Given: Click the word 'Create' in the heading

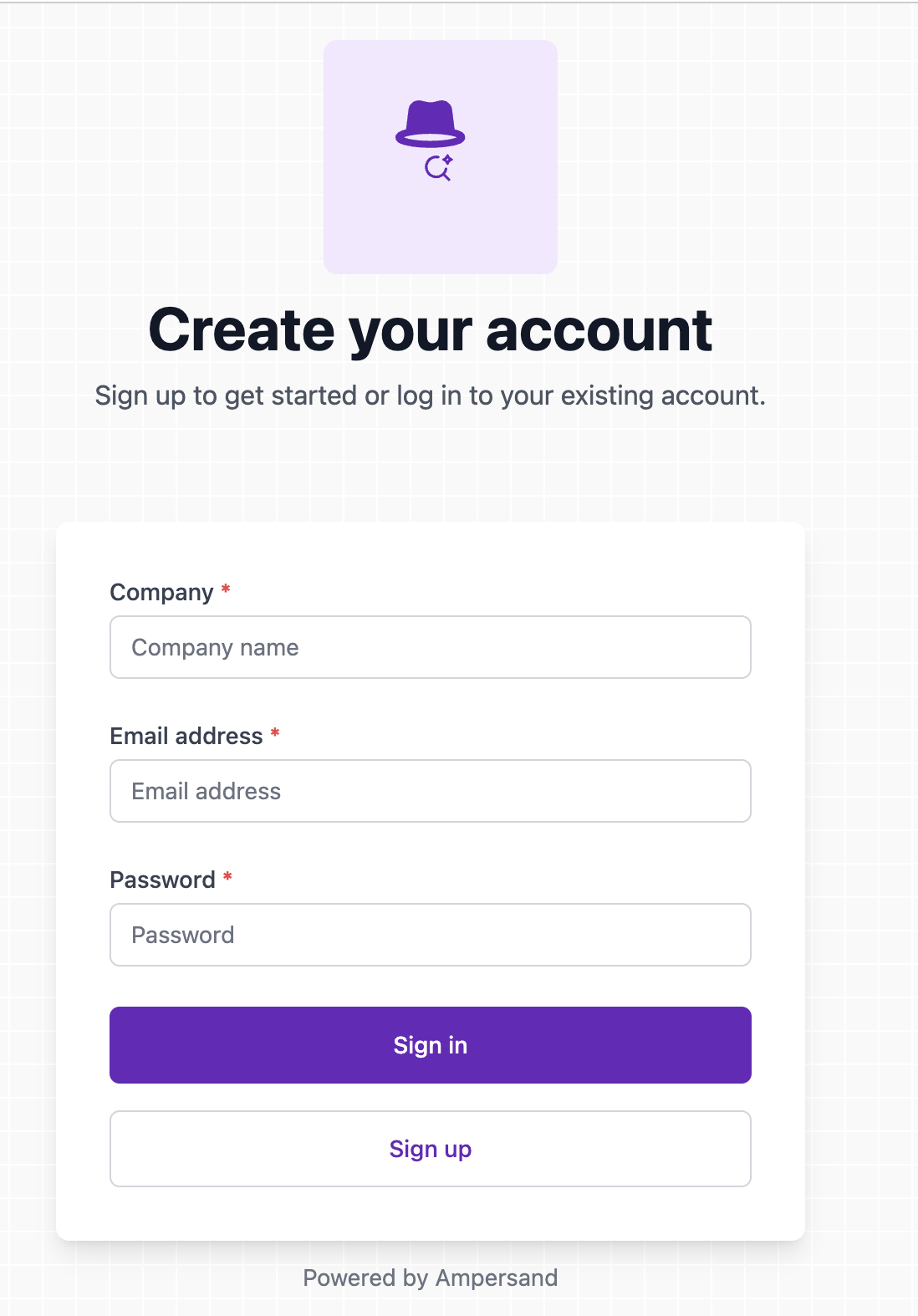Looking at the screenshot, I should 242,329.
